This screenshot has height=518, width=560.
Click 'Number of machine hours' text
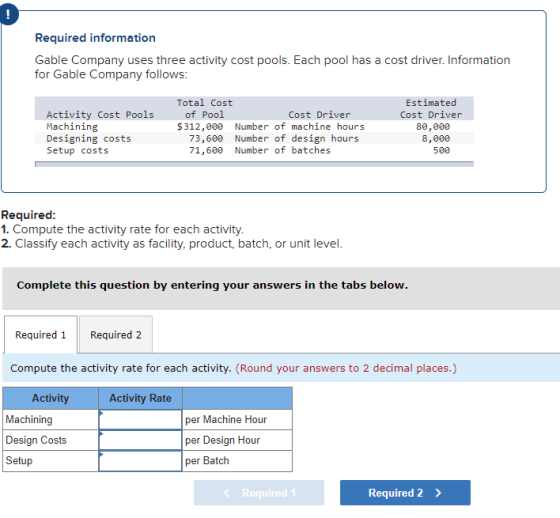coord(300,126)
